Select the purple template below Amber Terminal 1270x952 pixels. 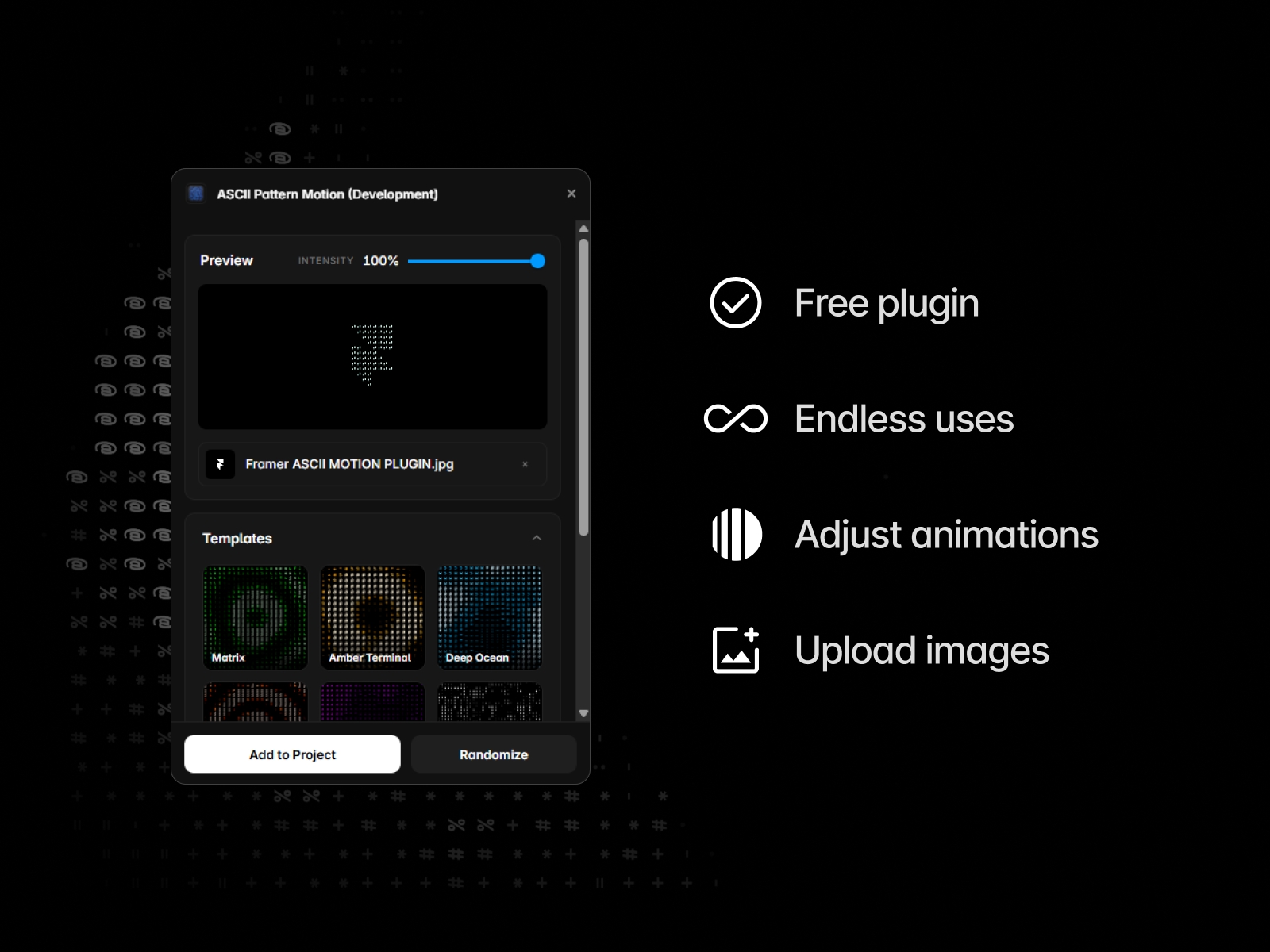372,702
